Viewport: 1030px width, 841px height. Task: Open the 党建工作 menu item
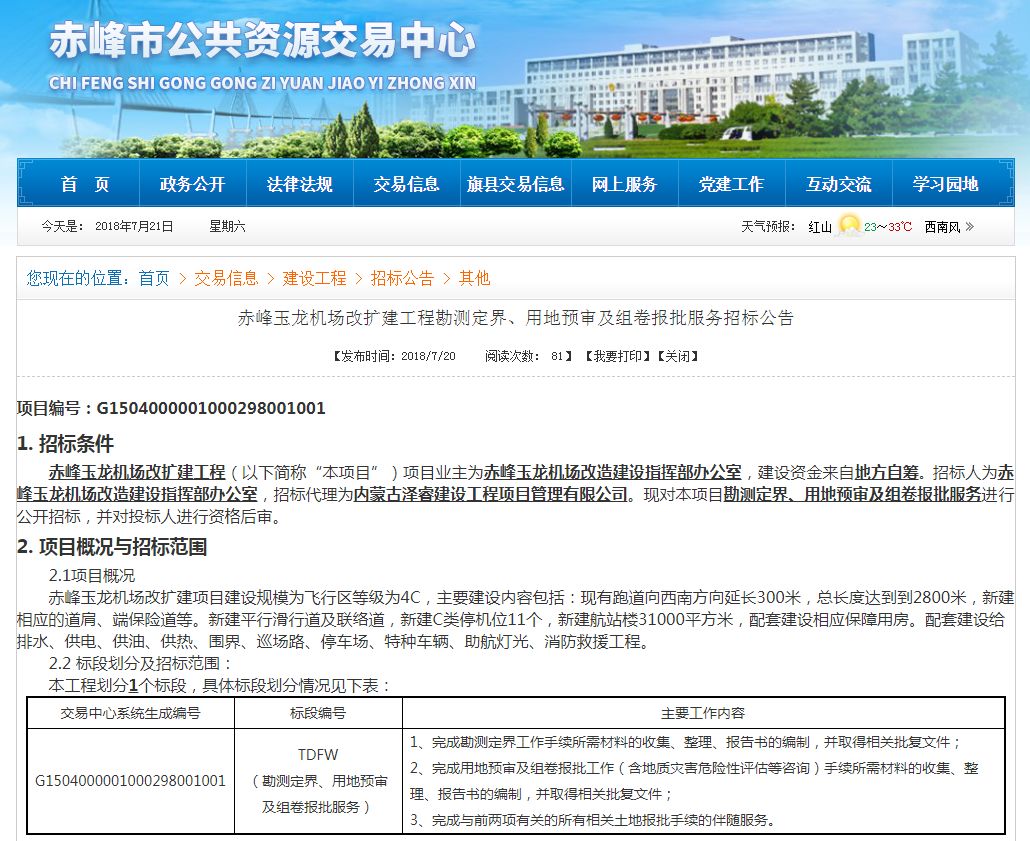click(x=731, y=184)
